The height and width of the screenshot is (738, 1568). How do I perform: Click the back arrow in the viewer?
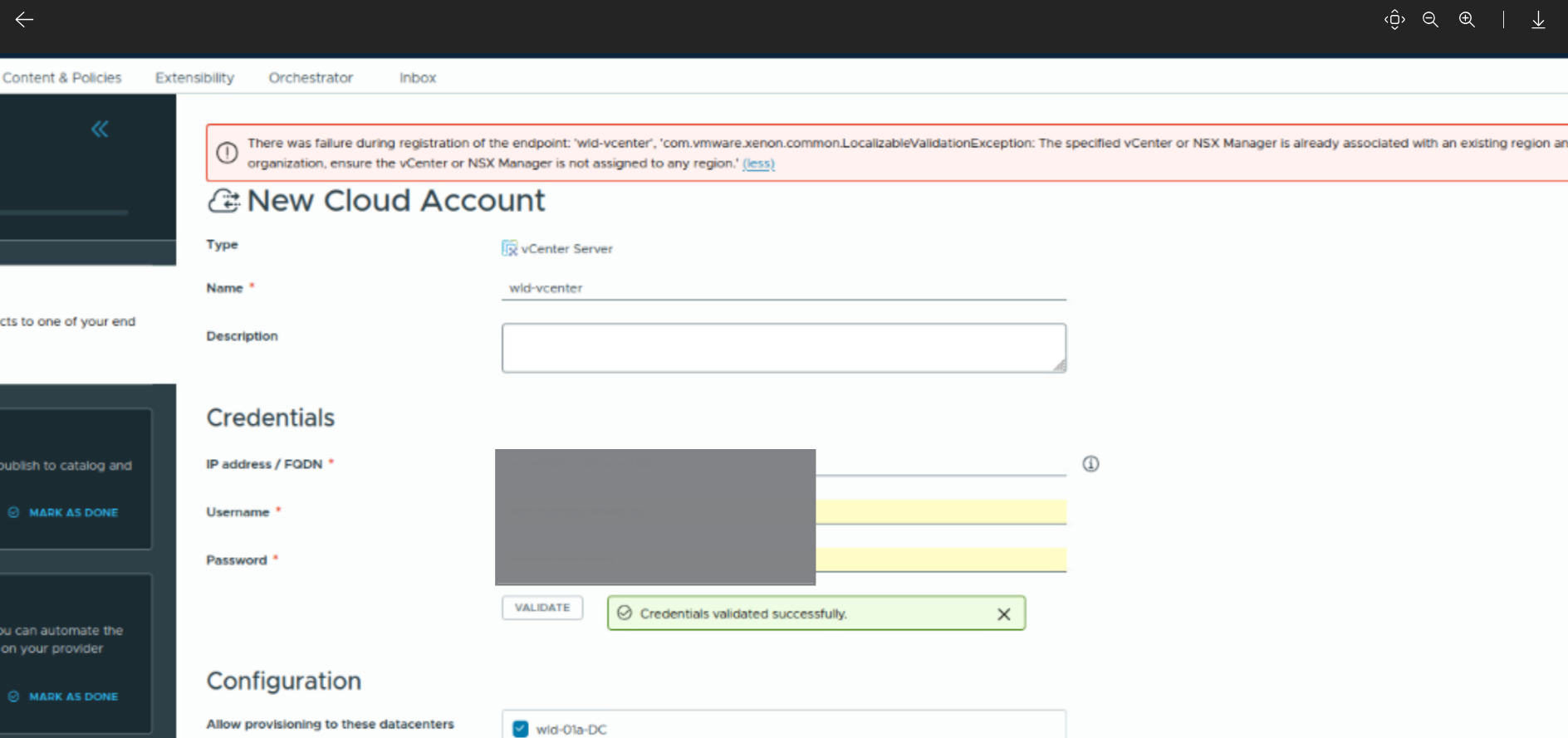[x=24, y=20]
